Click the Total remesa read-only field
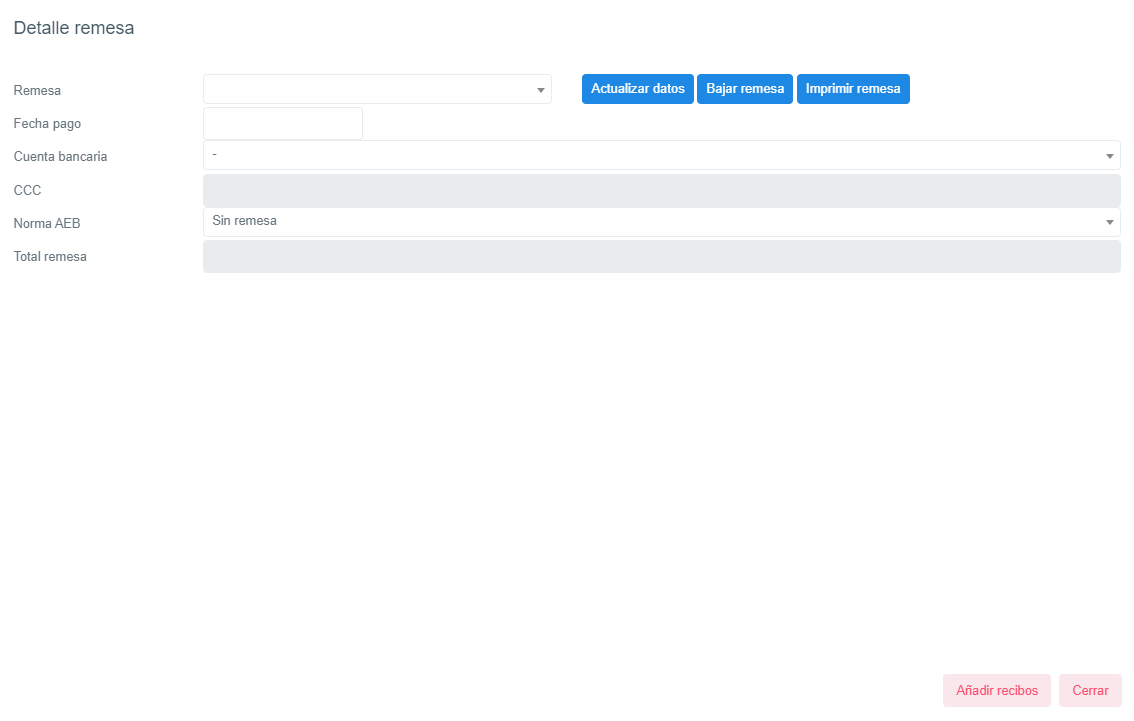The height and width of the screenshot is (721, 1134). point(661,257)
